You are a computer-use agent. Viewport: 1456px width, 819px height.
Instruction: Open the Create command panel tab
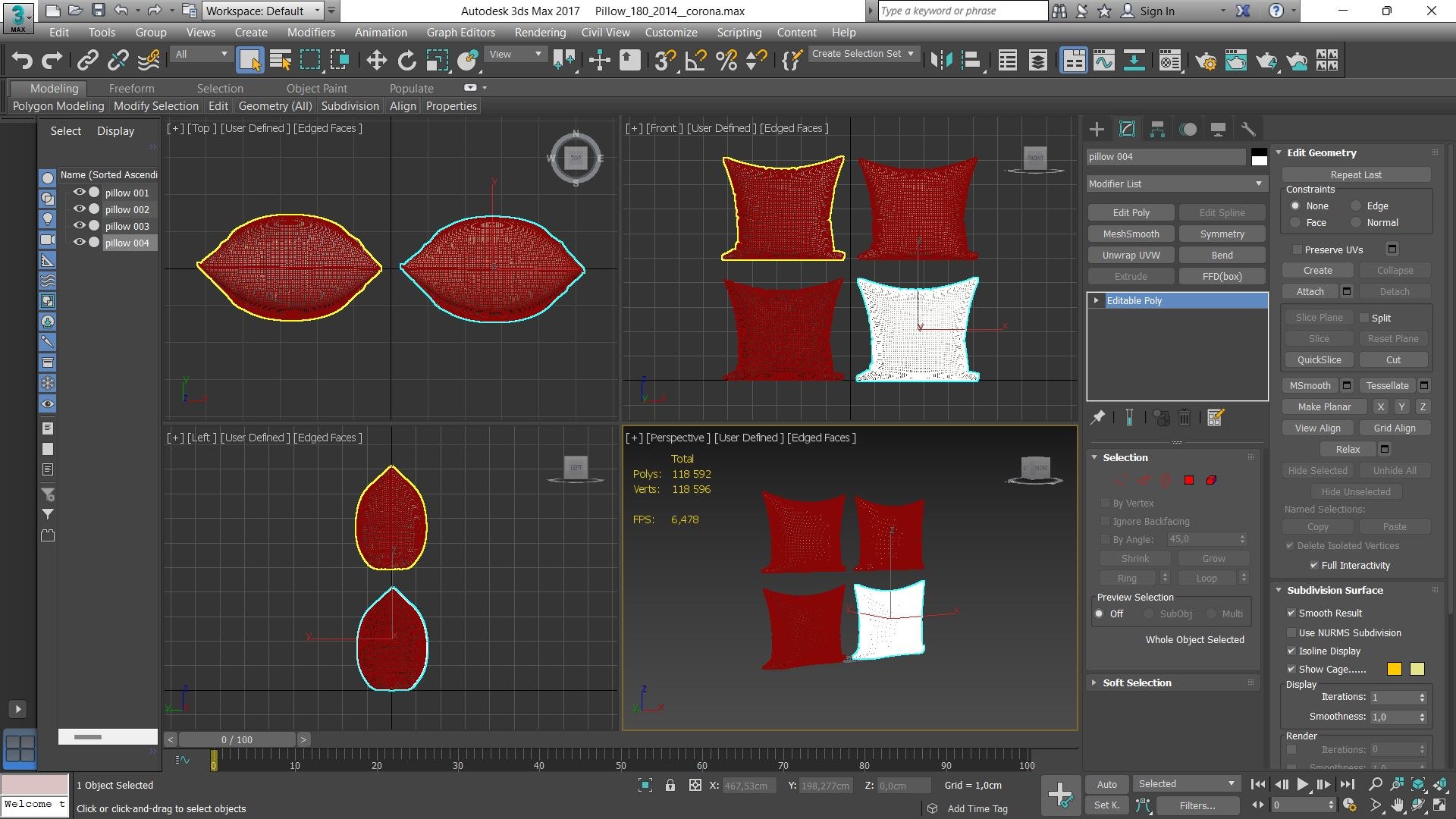tap(1097, 129)
